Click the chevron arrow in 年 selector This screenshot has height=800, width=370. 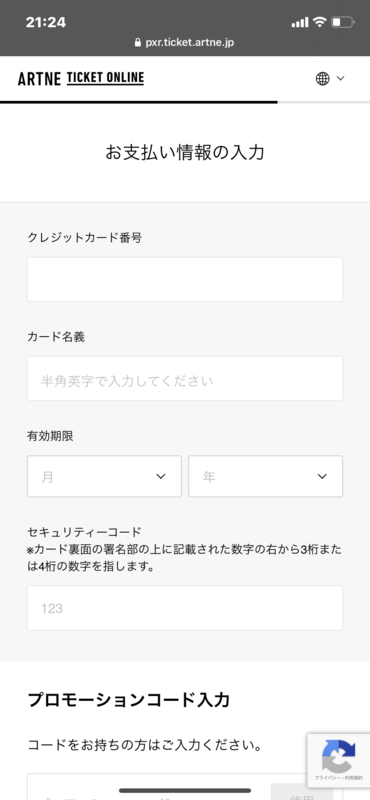pyautogui.click(x=322, y=477)
